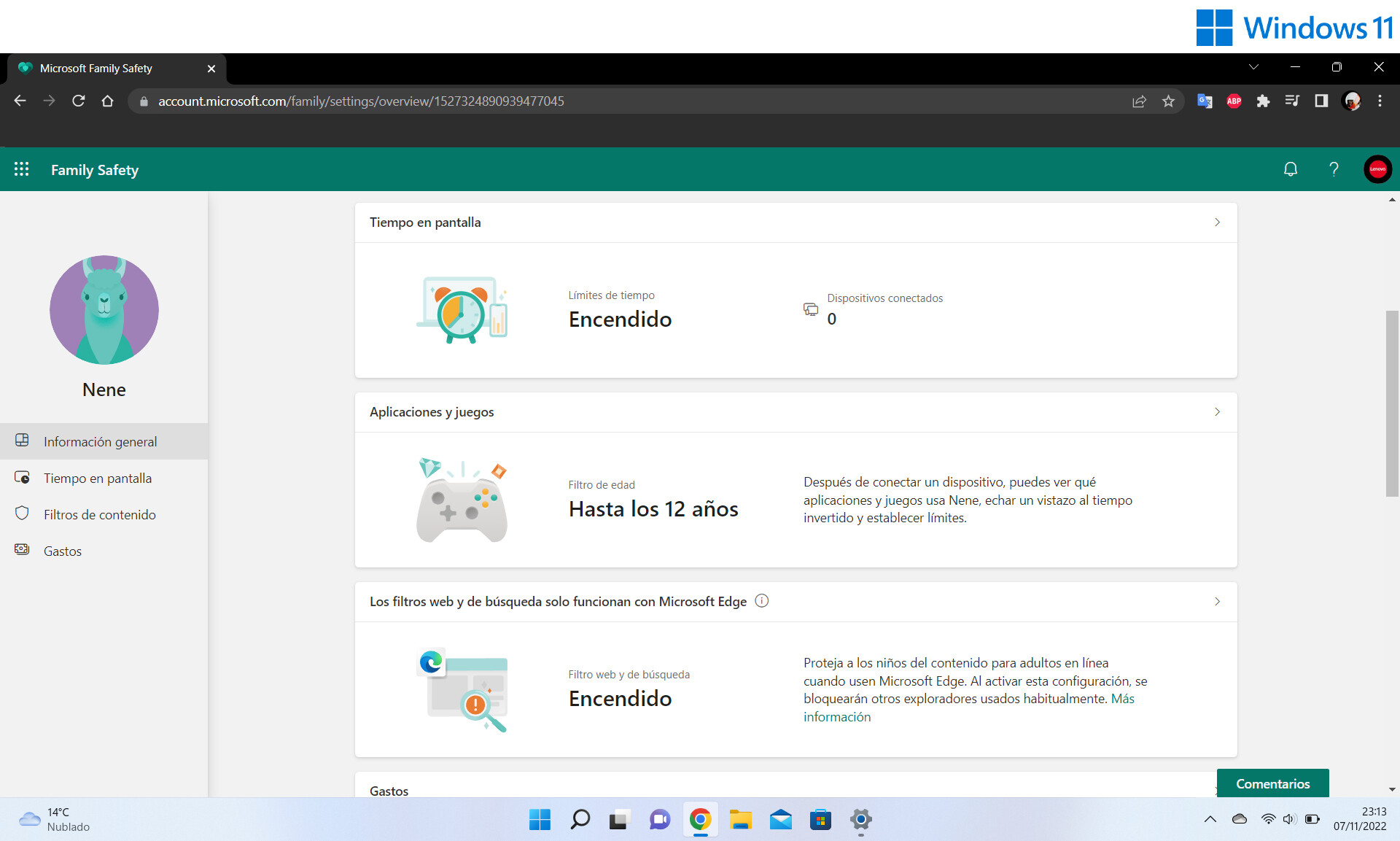This screenshot has width=1400, height=841.
Task: Open the web filters section via its chevron
Action: pos(1217,601)
